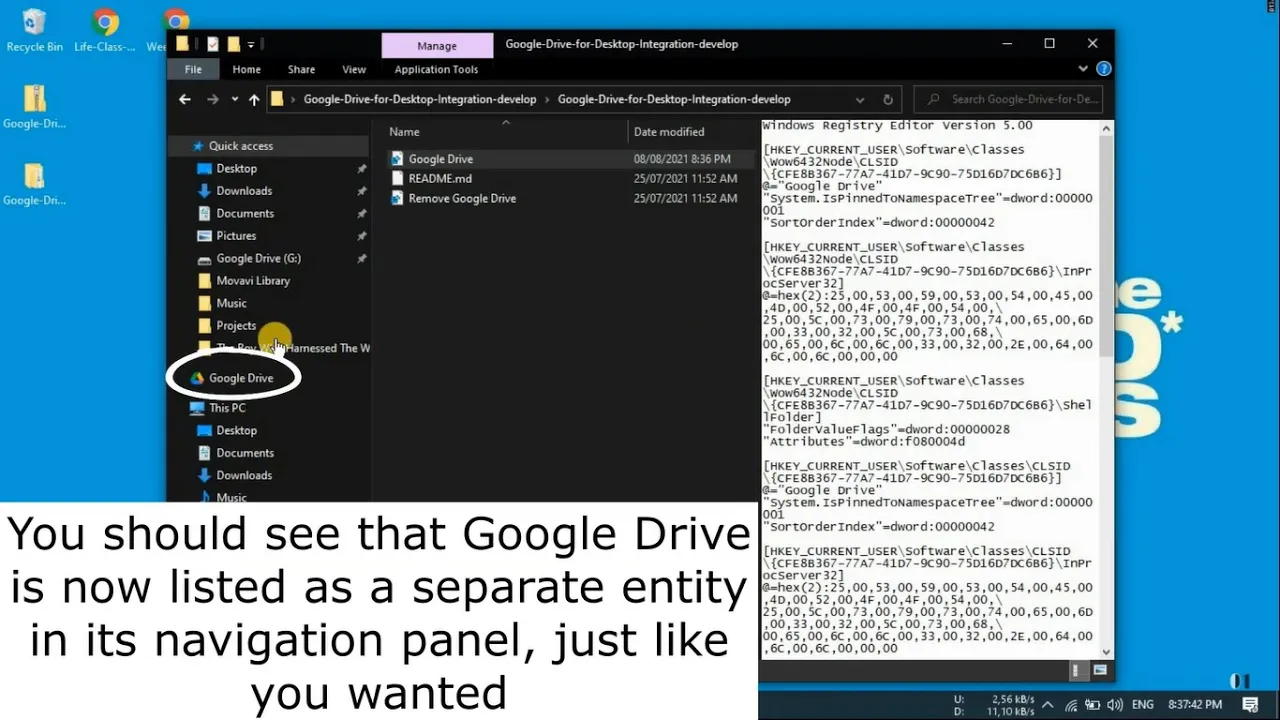This screenshot has width=1280, height=720.
Task: Open recent locations dropdown arrow
Action: tap(235, 99)
